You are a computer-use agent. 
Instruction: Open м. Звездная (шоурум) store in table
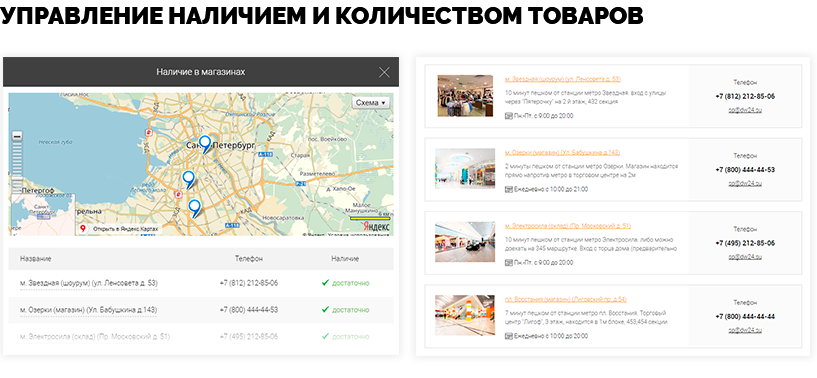[x=89, y=283]
